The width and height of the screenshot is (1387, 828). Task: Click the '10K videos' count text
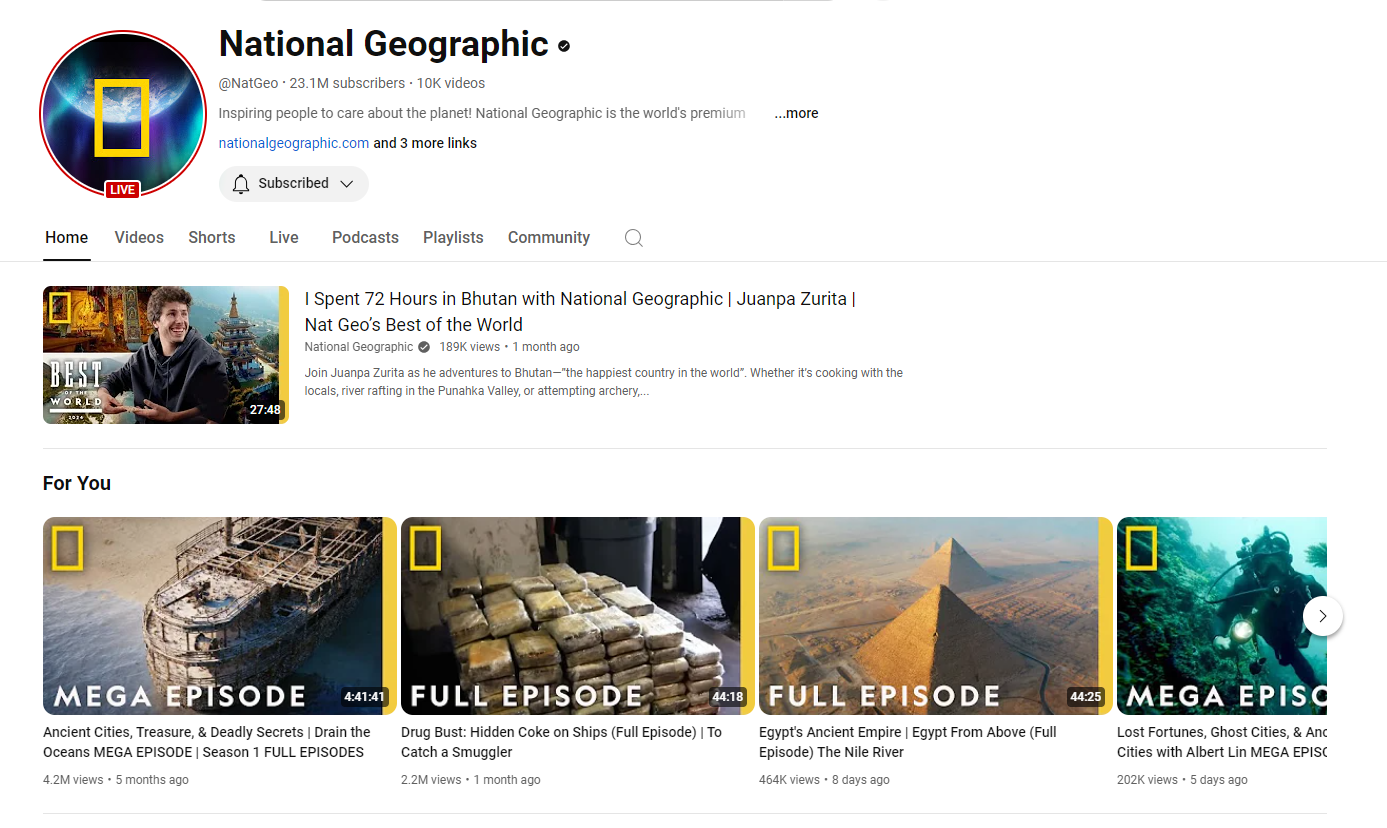[451, 83]
